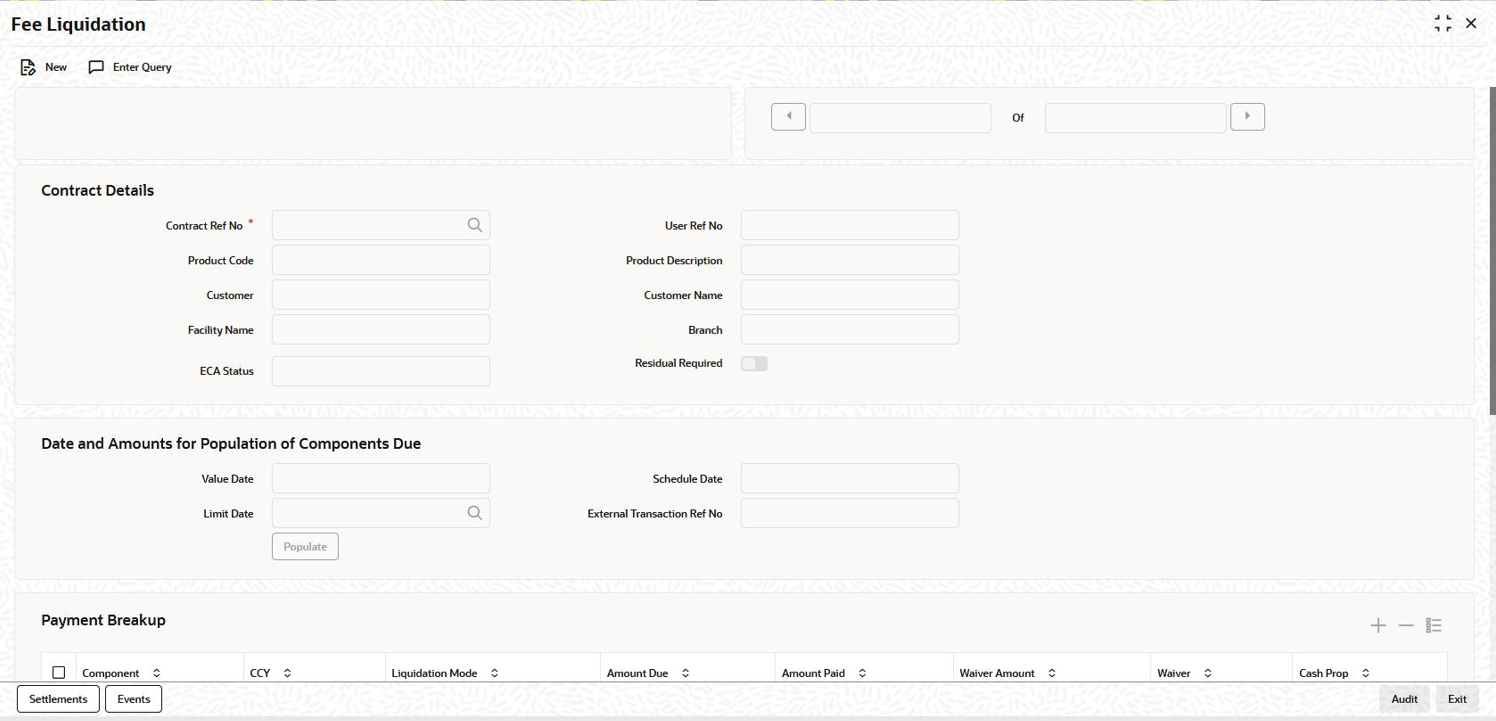Viewport: 1496px width, 721px height.
Task: Click the Facility Name field
Action: (x=381, y=330)
